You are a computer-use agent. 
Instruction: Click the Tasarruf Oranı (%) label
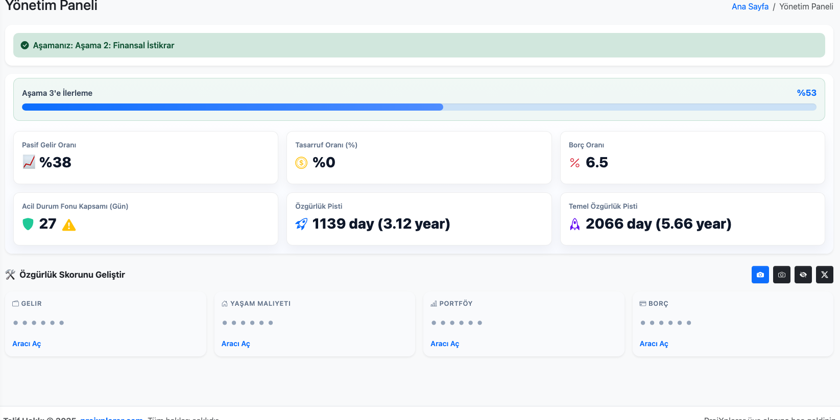[326, 145]
